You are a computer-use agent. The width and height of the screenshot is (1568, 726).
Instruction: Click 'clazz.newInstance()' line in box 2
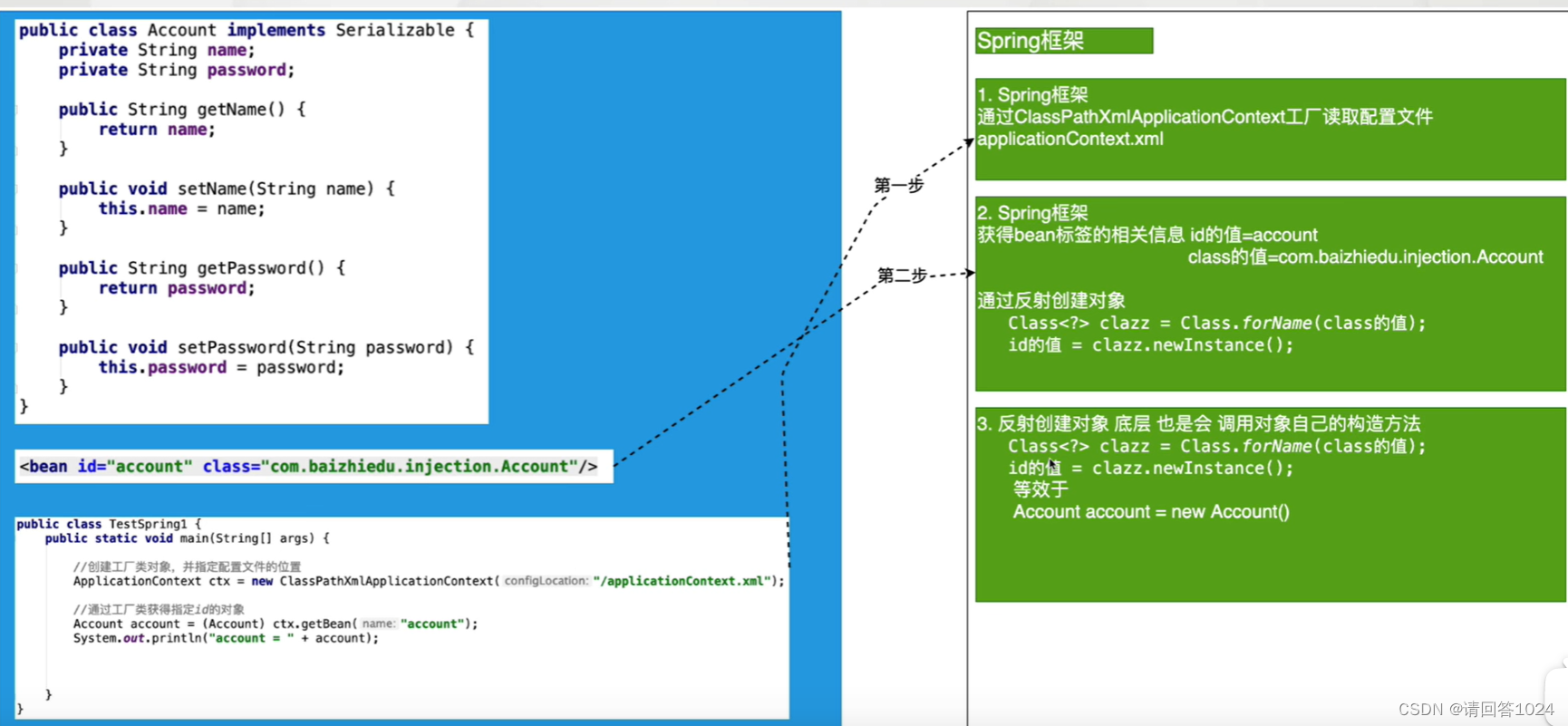coord(1150,345)
